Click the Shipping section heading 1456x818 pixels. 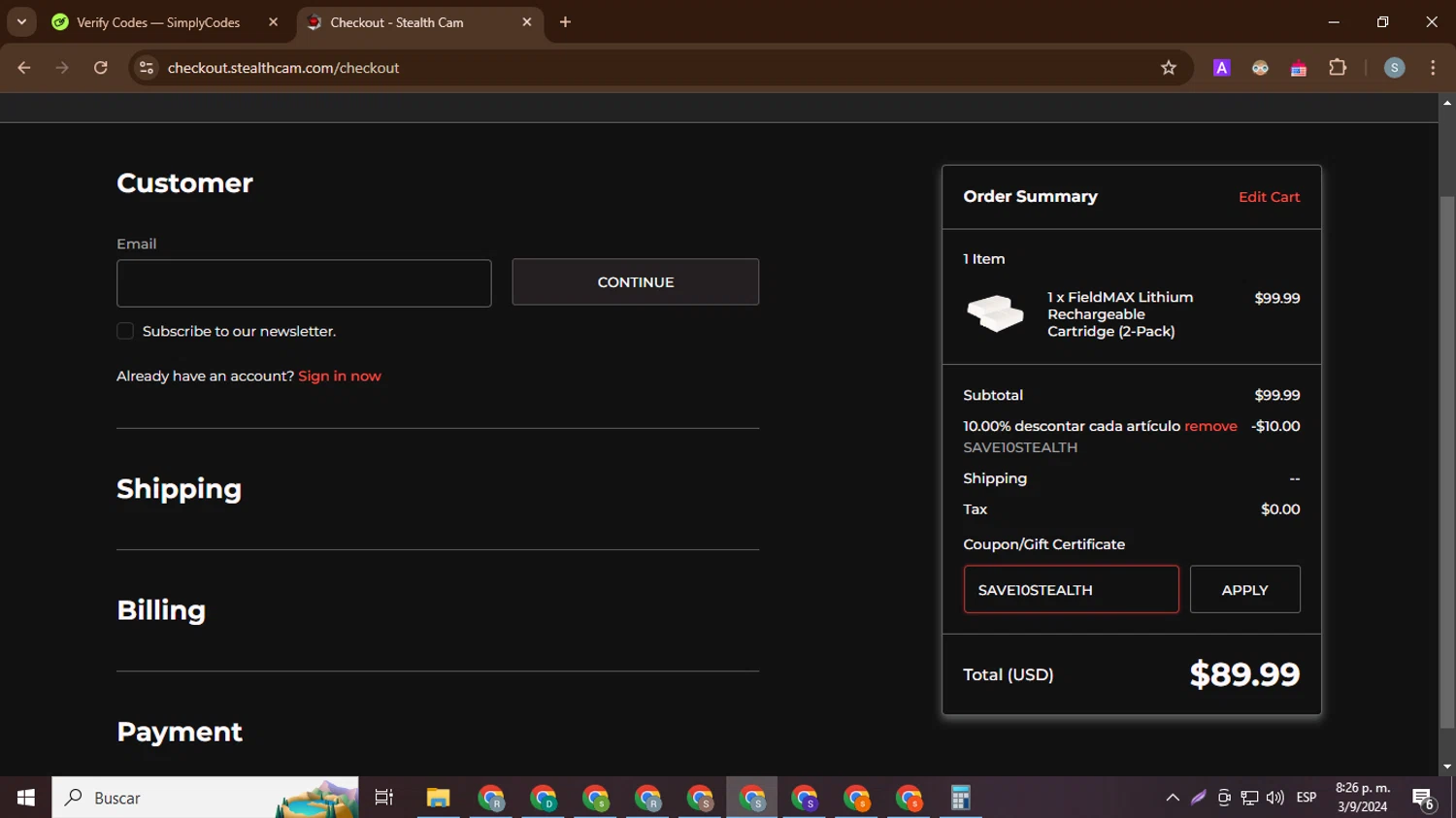(x=179, y=489)
